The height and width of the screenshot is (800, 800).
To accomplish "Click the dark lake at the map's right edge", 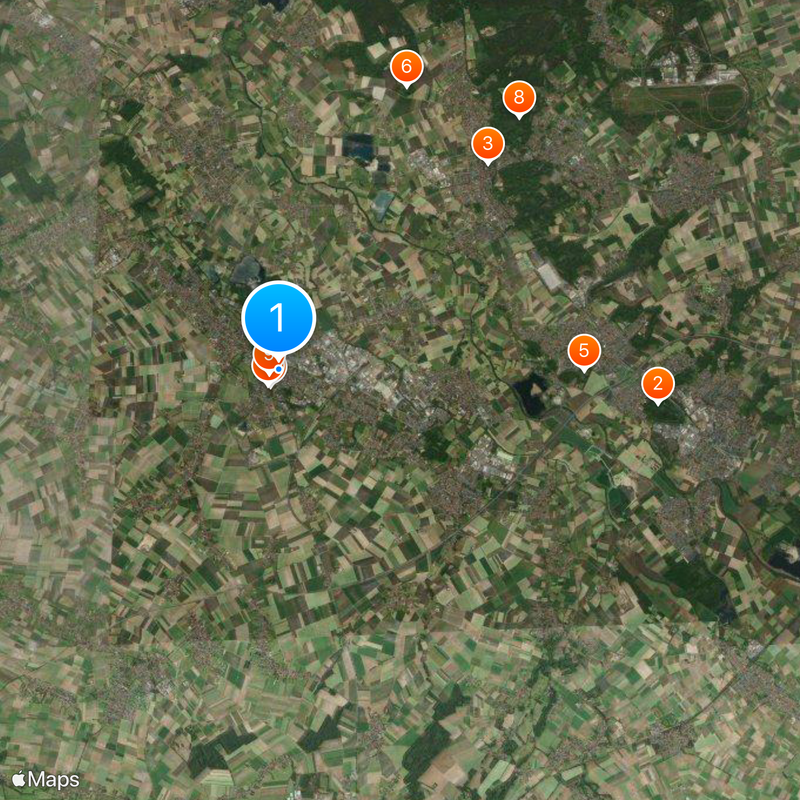I will coord(785,561).
